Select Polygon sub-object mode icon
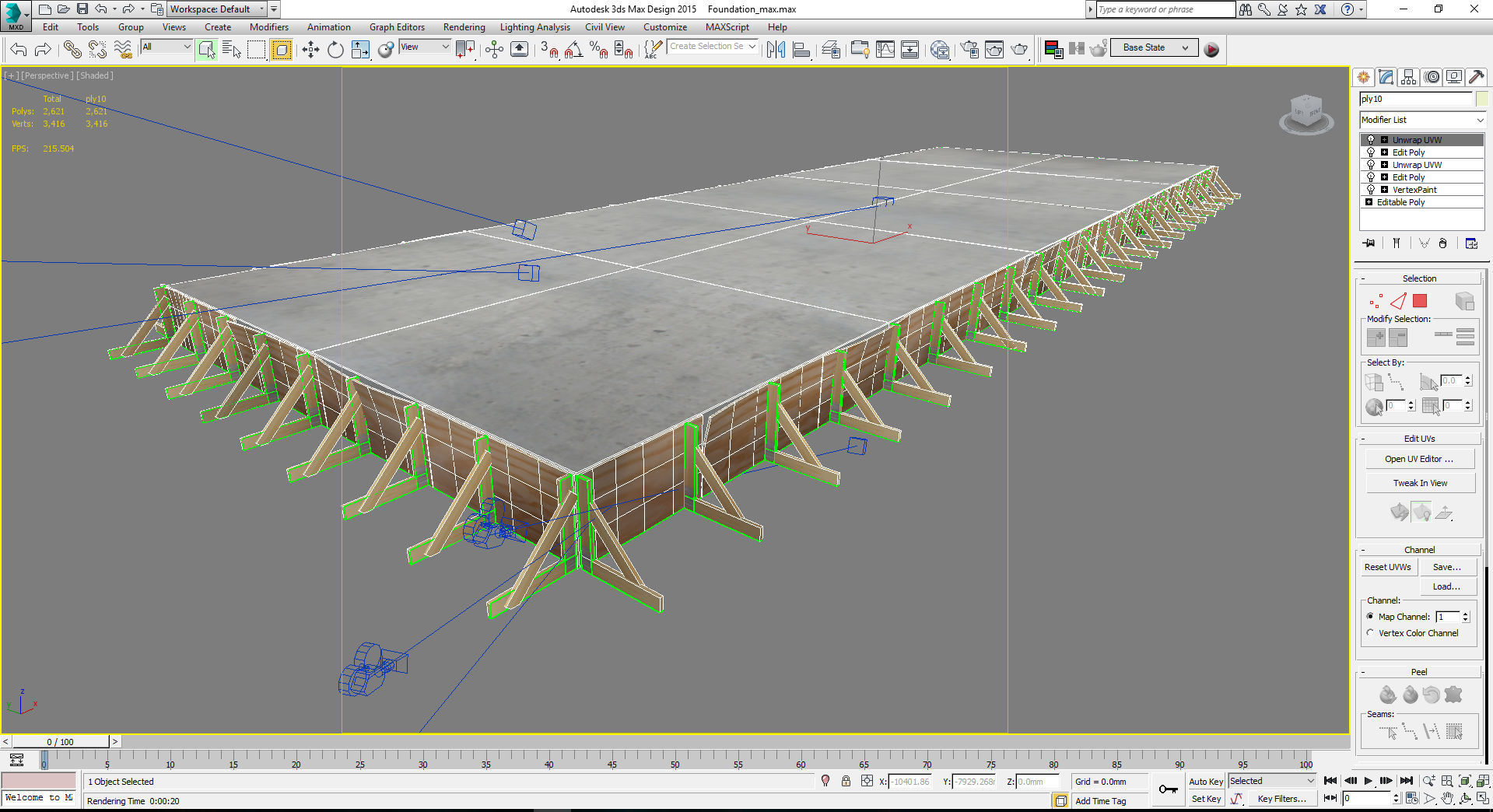The image size is (1493, 812). (1420, 301)
